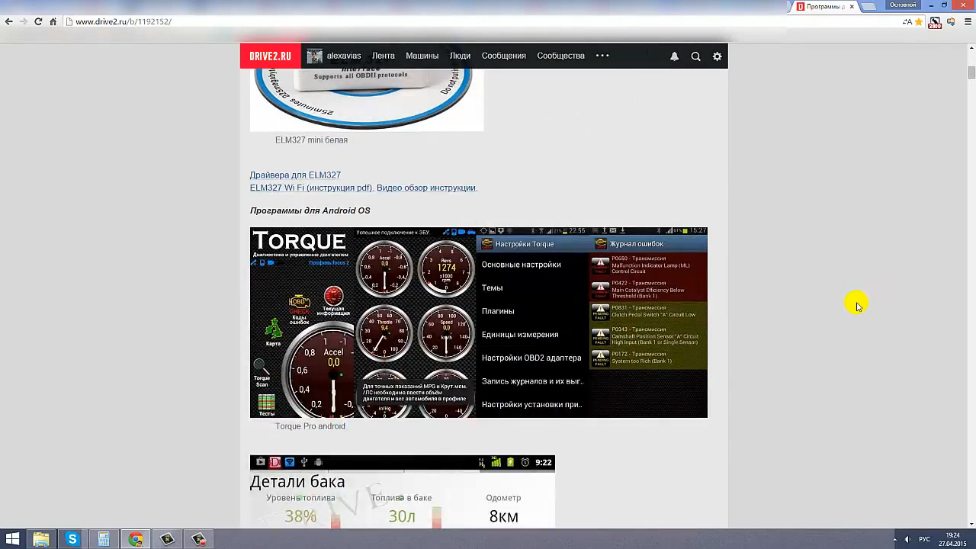Click the 'Программы для Android OS' heading

coord(310,210)
